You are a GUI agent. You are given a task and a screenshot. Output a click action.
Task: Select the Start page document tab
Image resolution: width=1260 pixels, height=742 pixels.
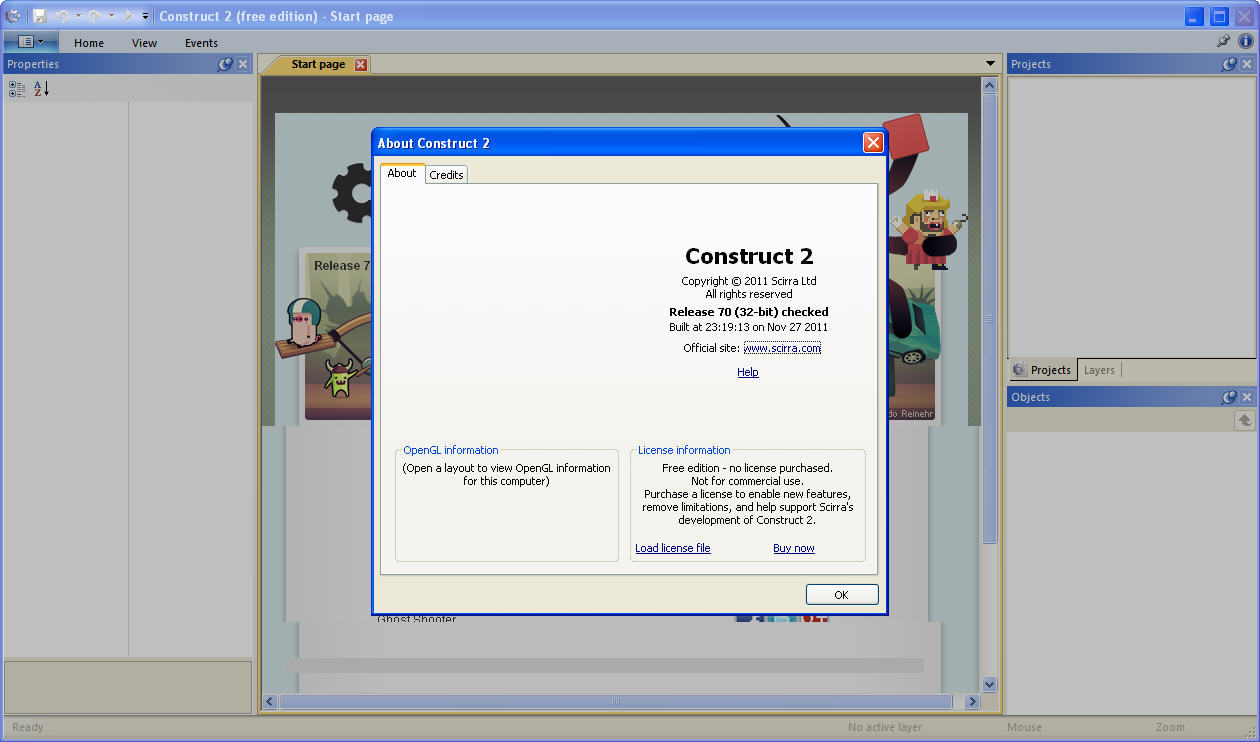click(318, 64)
